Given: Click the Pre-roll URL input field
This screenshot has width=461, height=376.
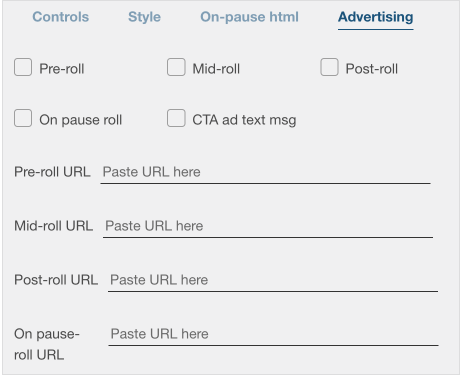Looking at the screenshot, I should pos(265,172).
